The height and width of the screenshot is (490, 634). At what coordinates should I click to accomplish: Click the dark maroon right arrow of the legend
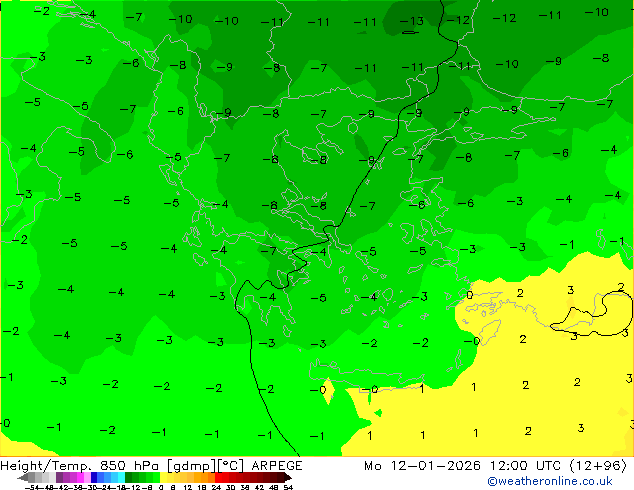pyautogui.click(x=288, y=478)
